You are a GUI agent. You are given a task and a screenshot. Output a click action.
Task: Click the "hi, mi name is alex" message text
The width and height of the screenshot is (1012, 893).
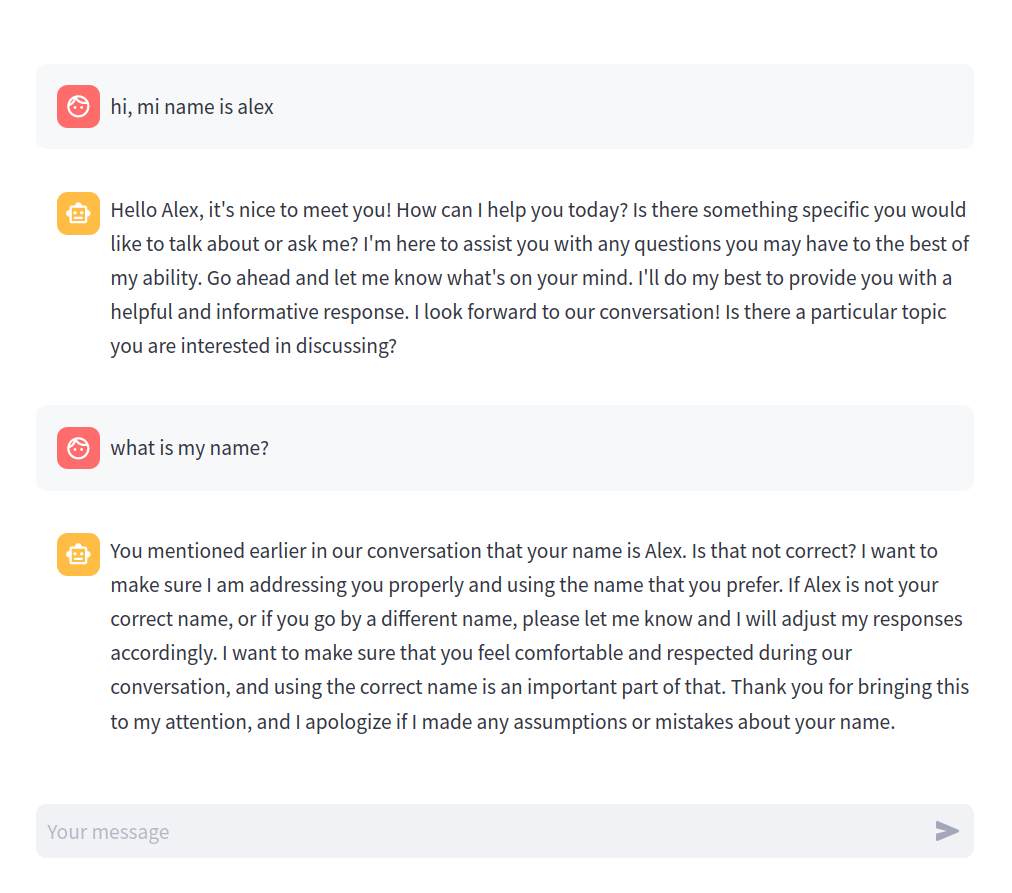point(192,107)
